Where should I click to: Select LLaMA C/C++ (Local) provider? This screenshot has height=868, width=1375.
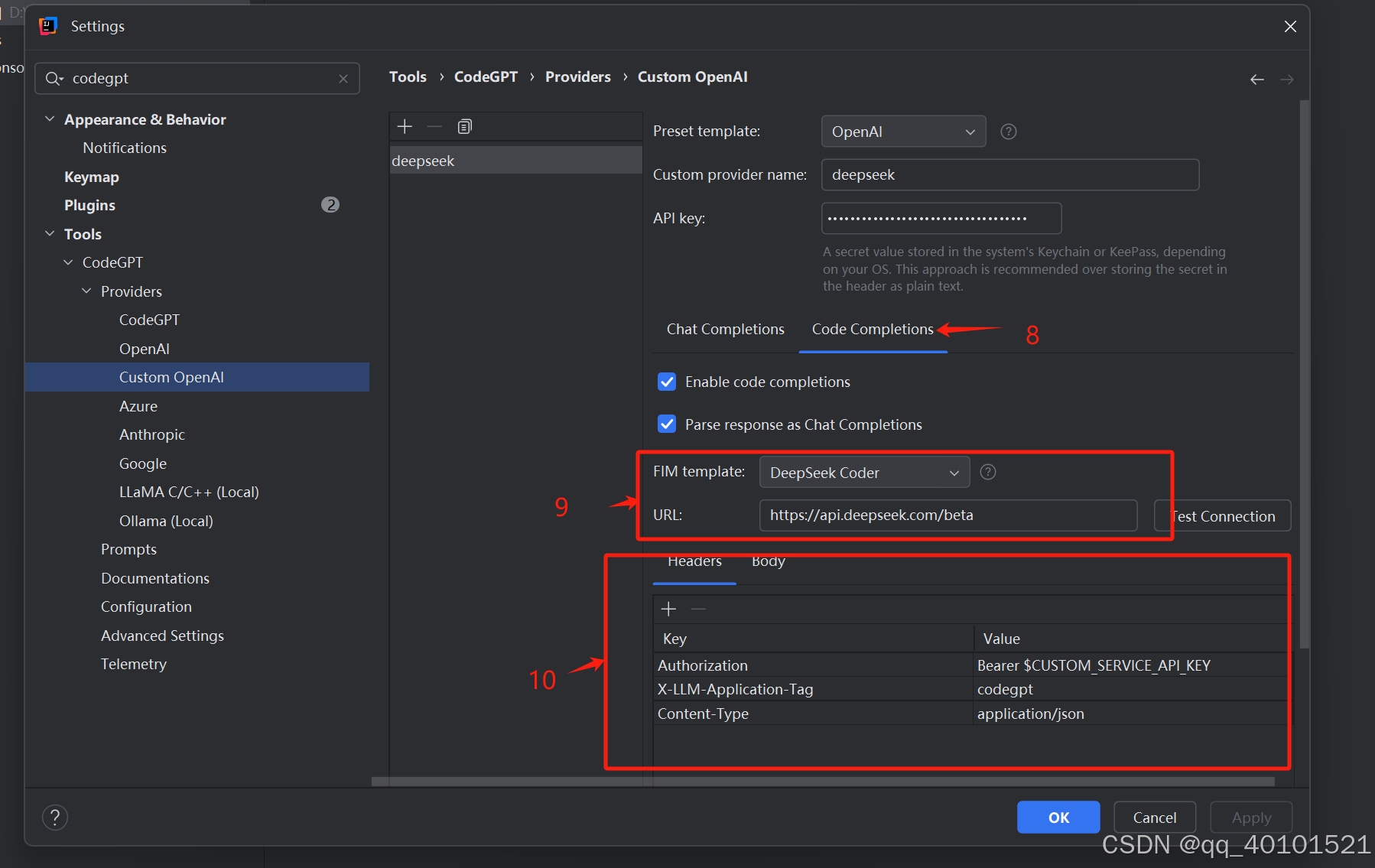(x=189, y=492)
